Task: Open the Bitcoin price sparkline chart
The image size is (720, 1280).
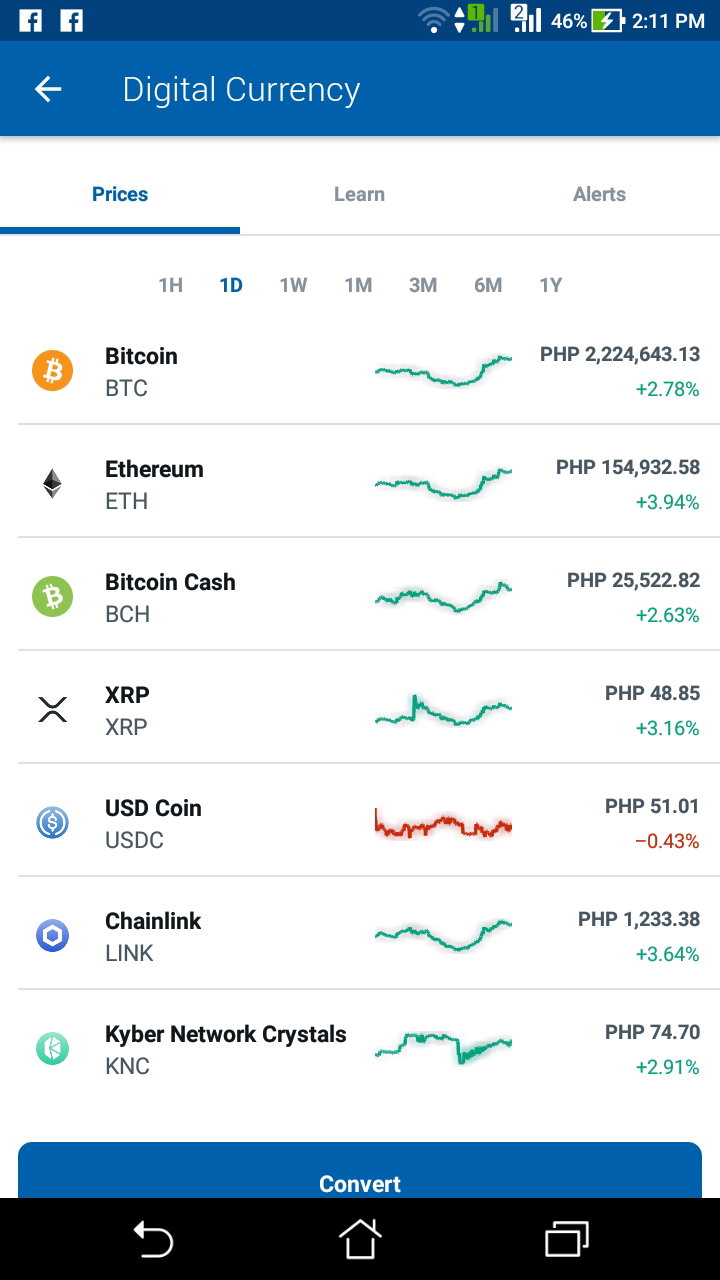Action: pyautogui.click(x=443, y=371)
